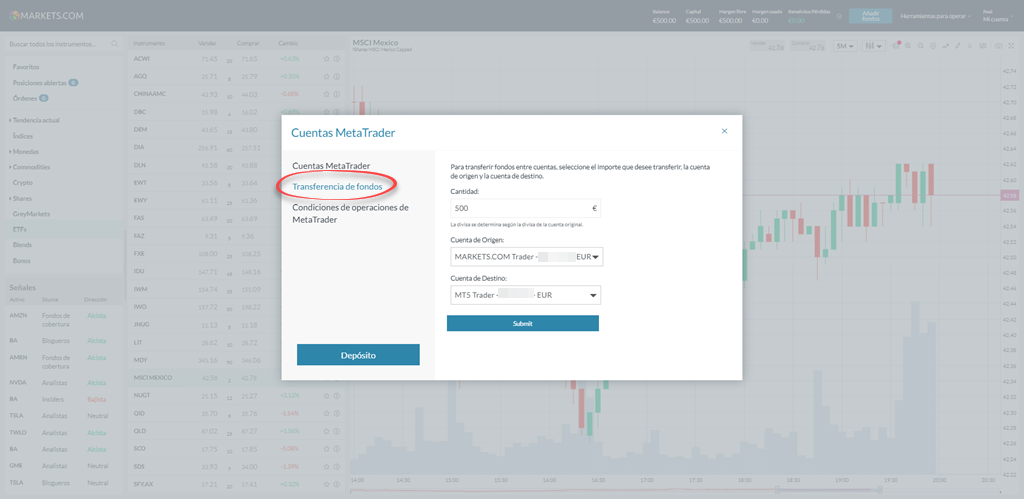The image size is (1024, 500).
Task: Open the SDS instrument info icon
Action: 337,466
